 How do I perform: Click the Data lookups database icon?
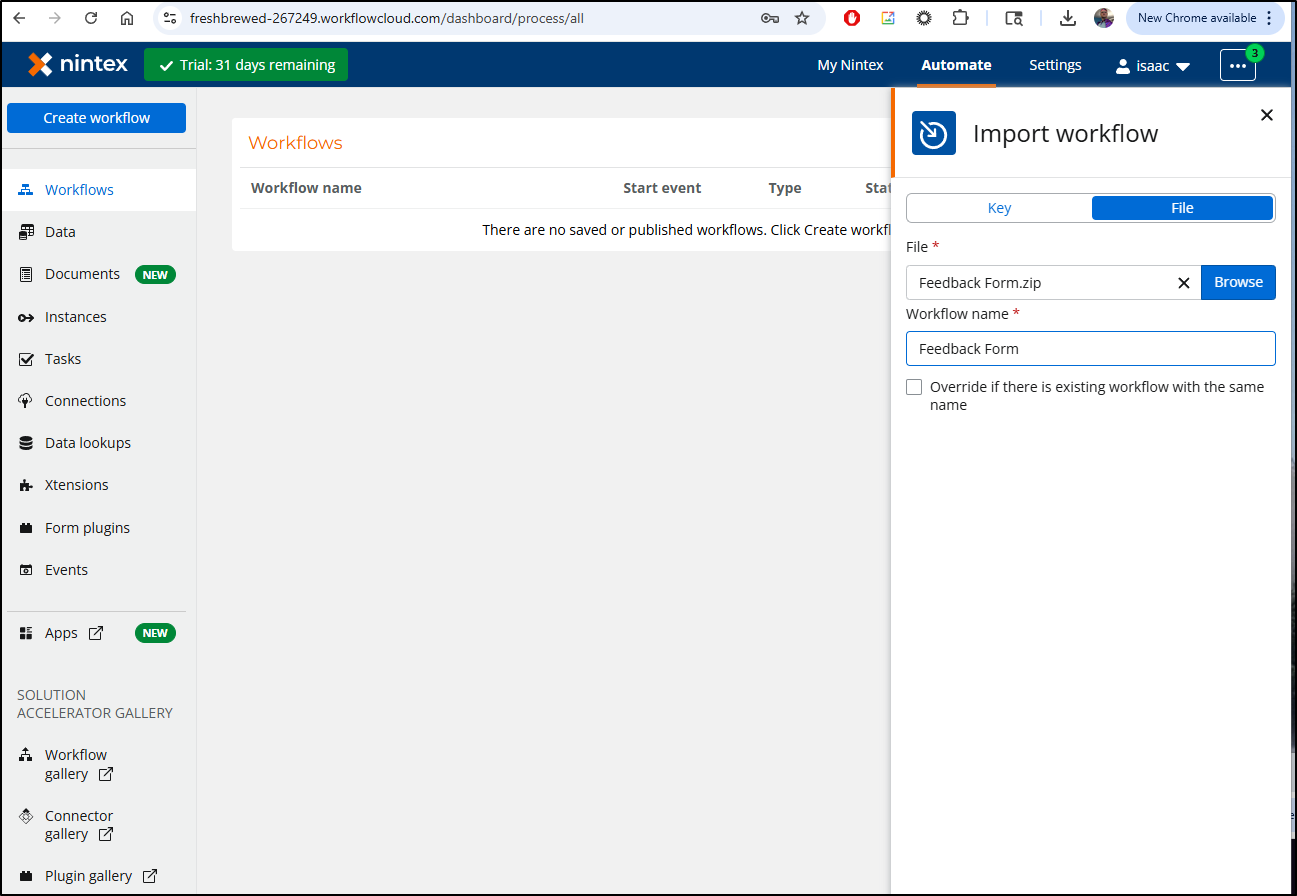tap(26, 443)
